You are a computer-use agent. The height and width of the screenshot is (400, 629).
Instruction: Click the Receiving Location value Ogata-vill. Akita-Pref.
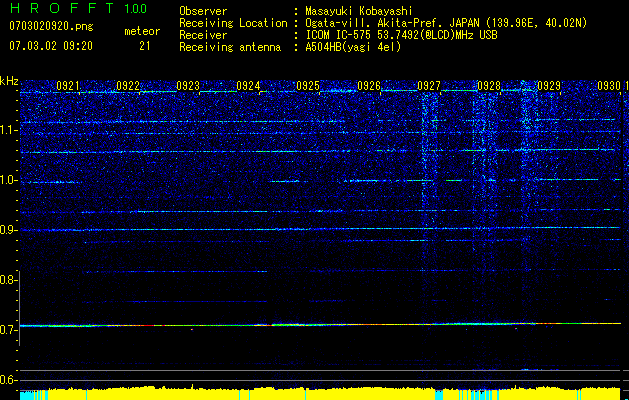[x=446, y=23]
